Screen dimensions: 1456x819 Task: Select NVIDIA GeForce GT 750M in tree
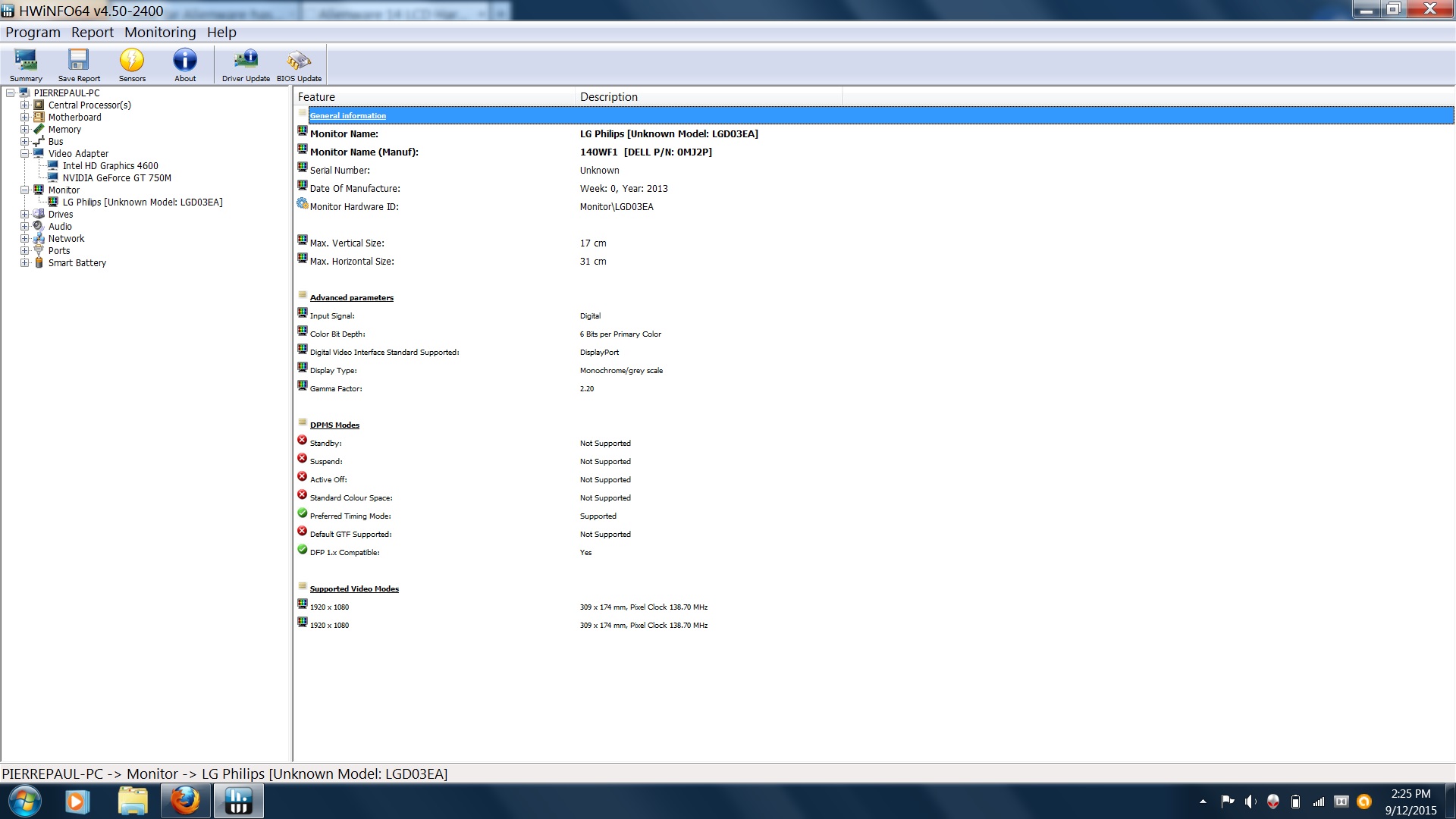[x=117, y=178]
